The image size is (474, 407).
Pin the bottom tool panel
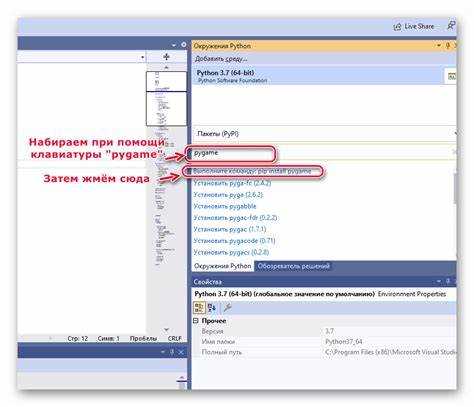click(x=172, y=352)
